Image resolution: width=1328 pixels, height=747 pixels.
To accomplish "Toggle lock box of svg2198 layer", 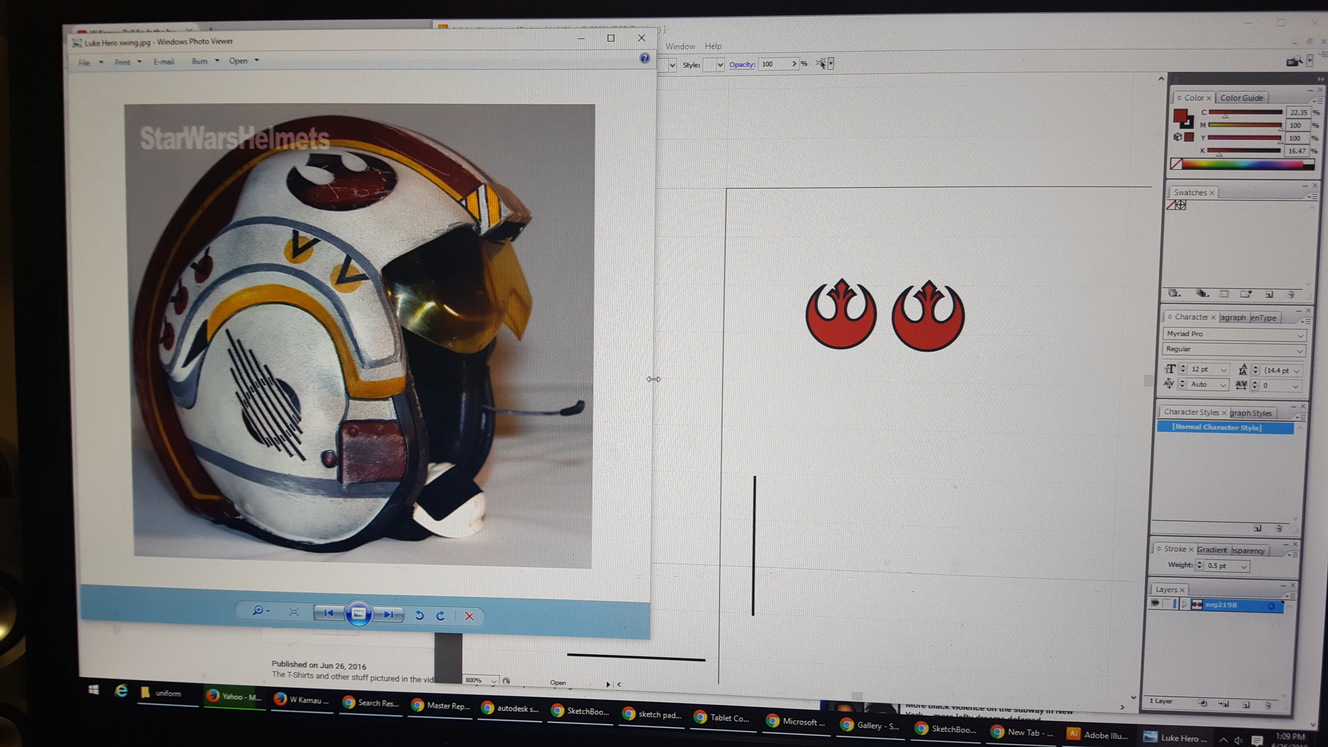I will coord(1168,604).
